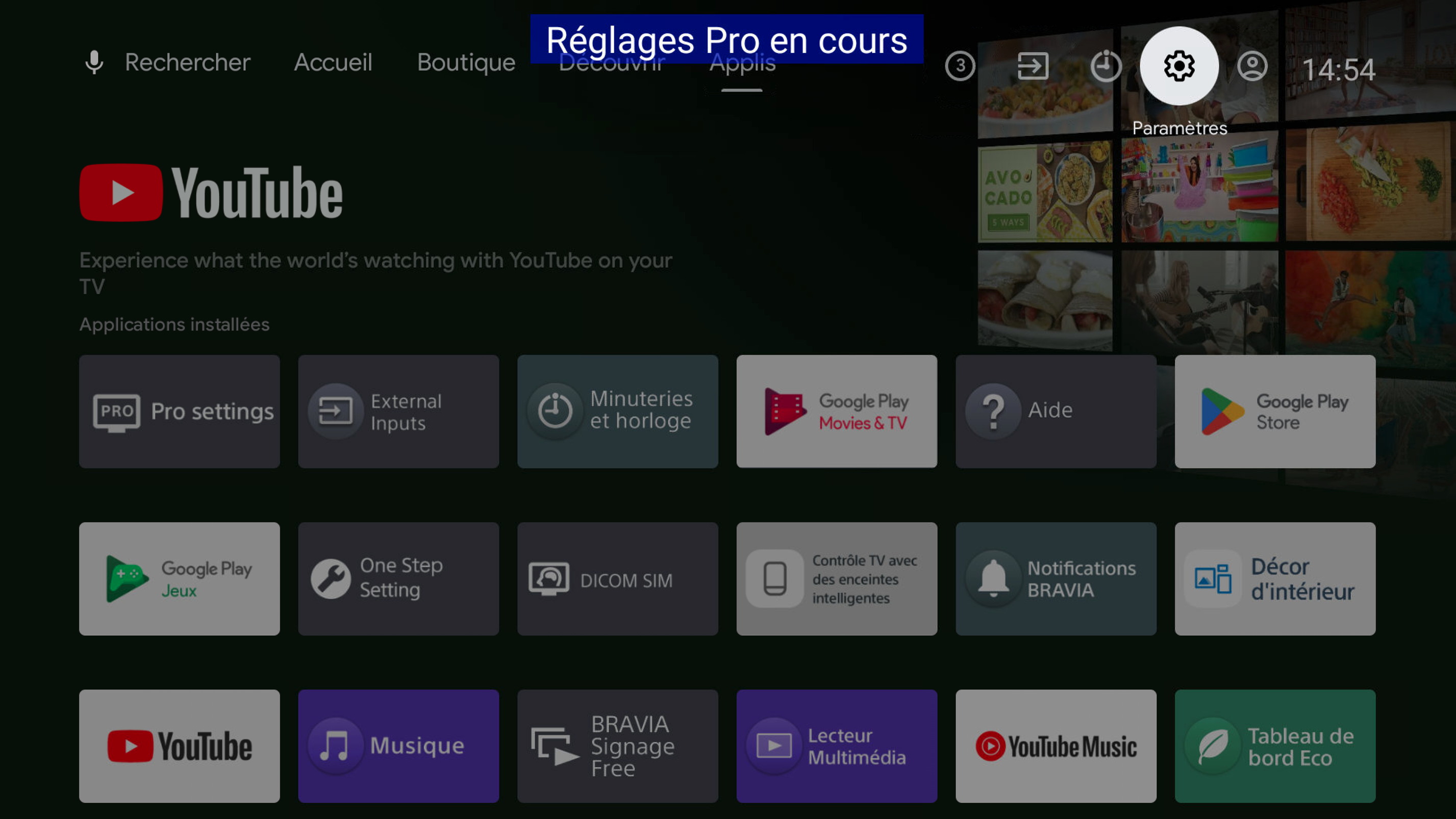The image size is (1456, 819).
Task: Open the inputs icon in top bar
Action: coord(1033,66)
